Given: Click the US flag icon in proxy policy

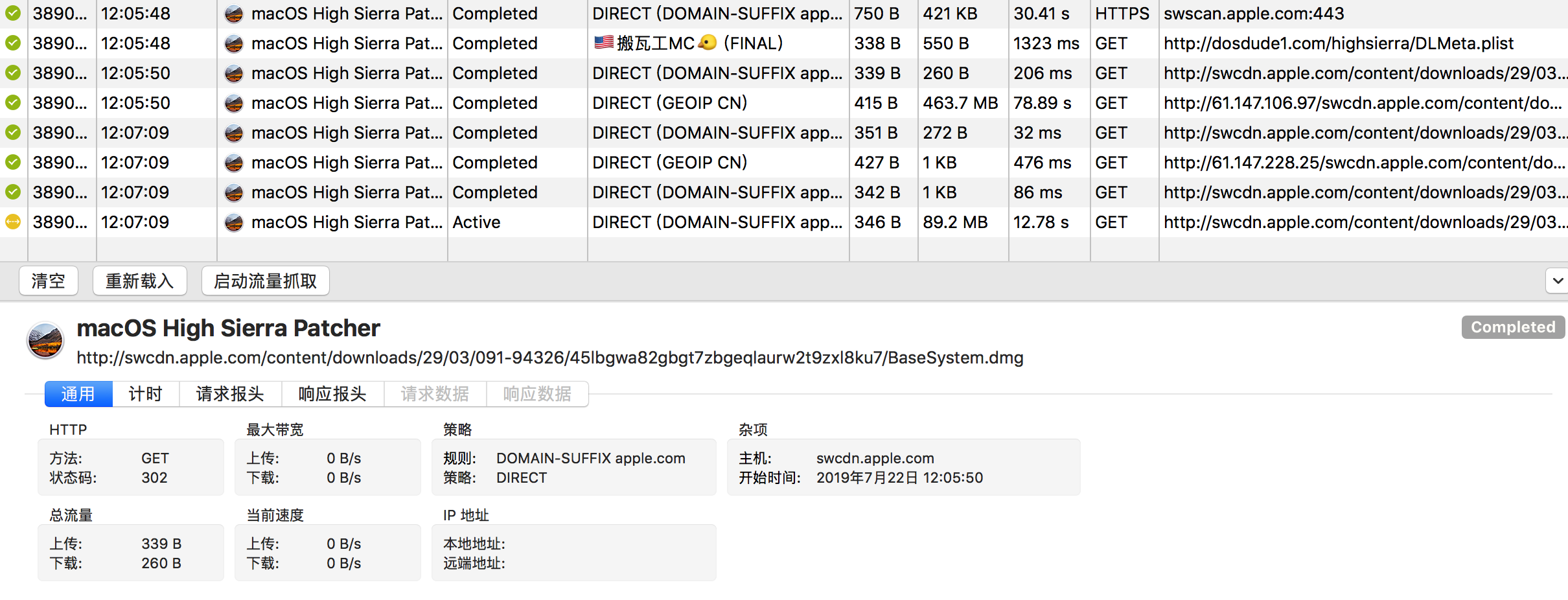Looking at the screenshot, I should 603,43.
